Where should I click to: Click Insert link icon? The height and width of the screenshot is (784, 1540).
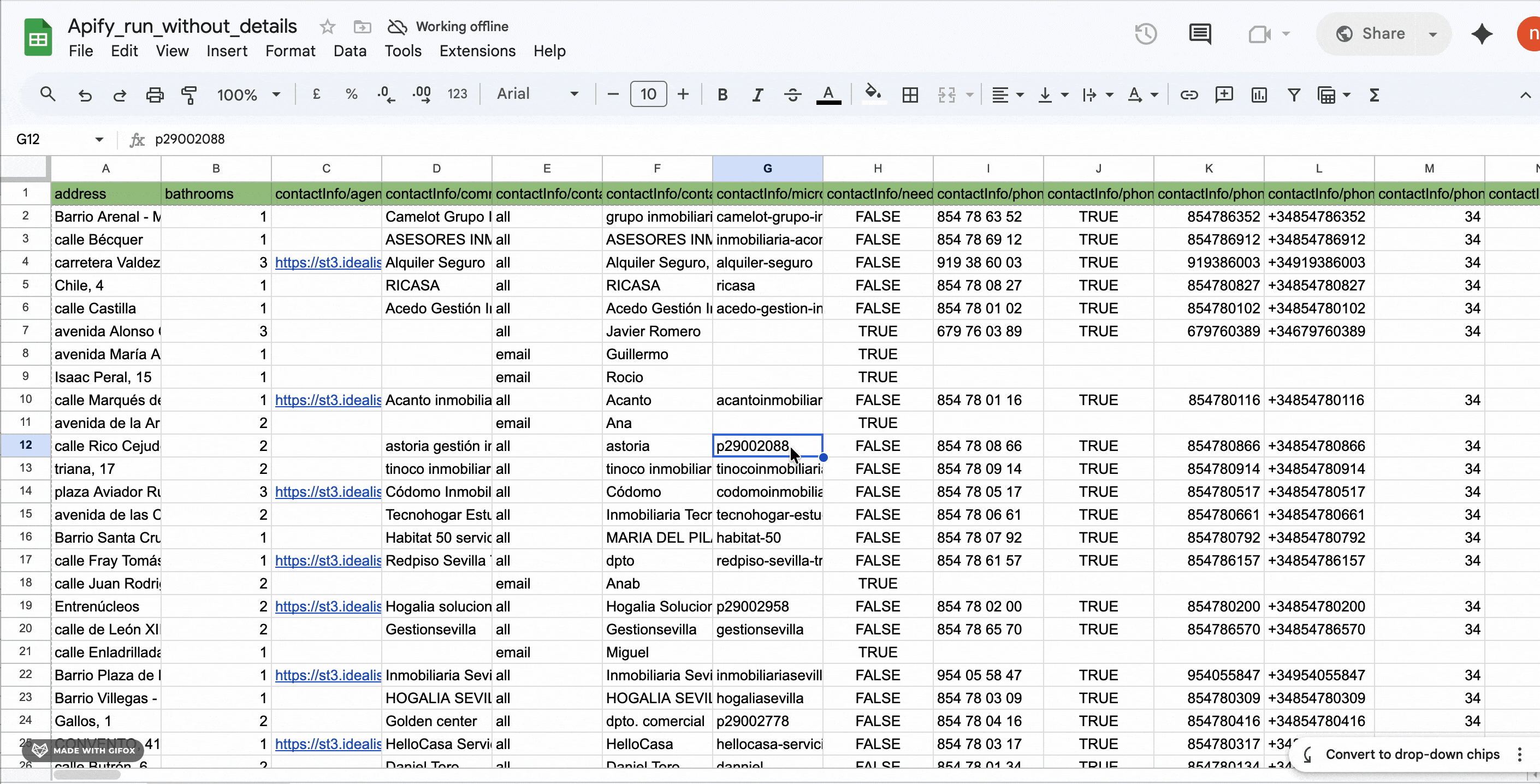click(1188, 94)
